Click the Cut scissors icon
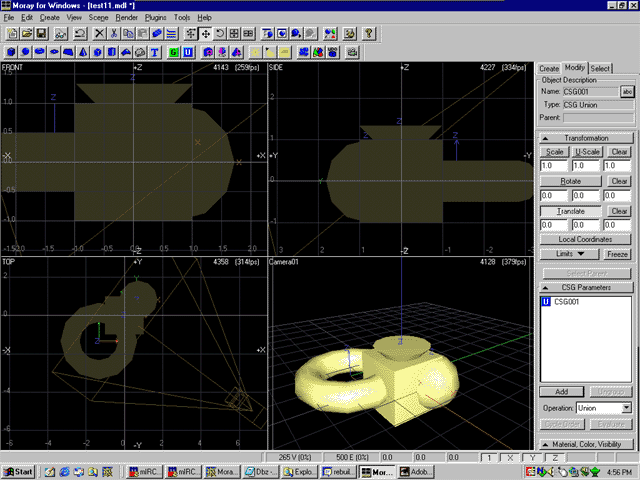 pyautogui.click(x=114, y=33)
